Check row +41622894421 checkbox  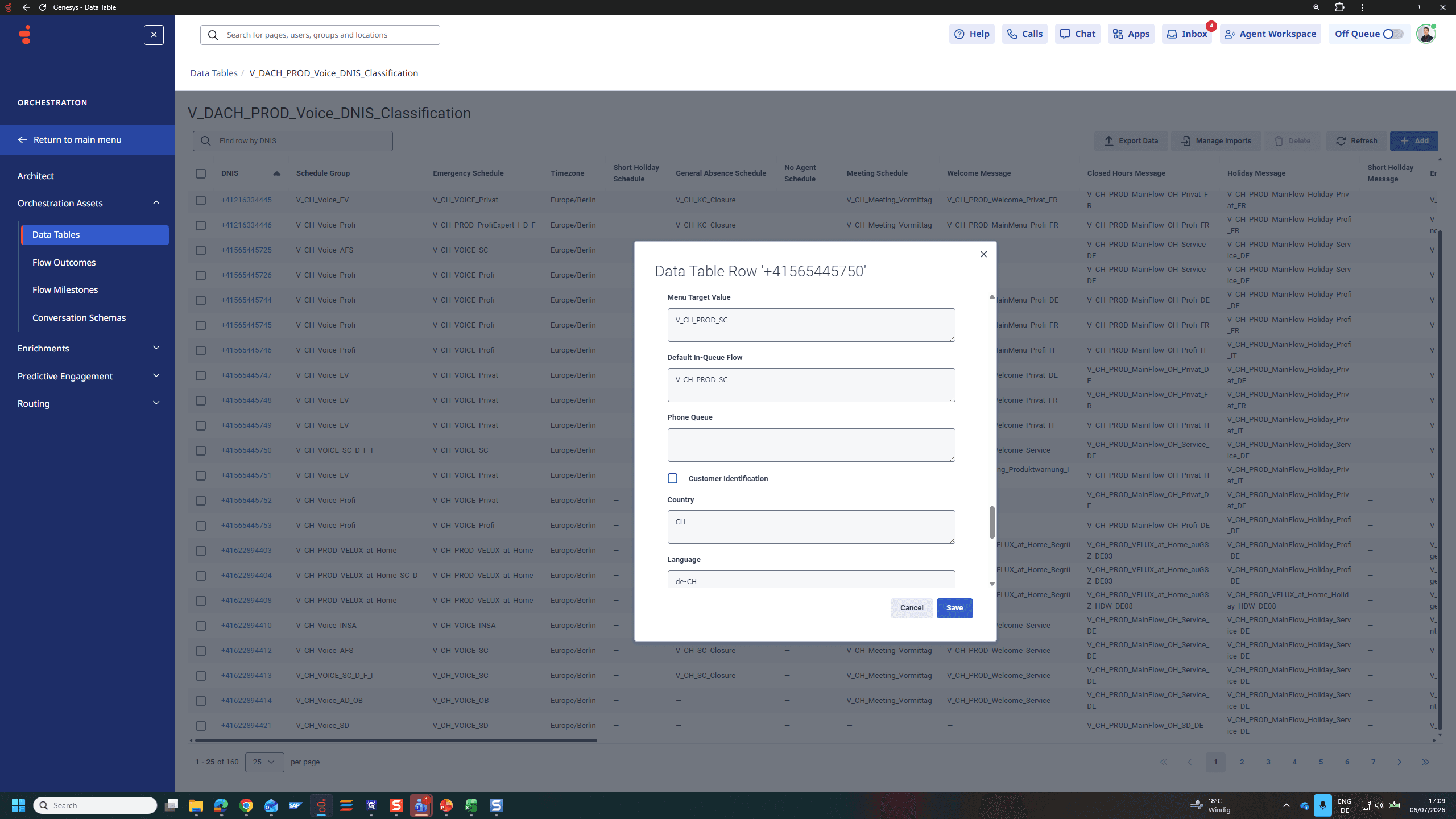coord(201,726)
